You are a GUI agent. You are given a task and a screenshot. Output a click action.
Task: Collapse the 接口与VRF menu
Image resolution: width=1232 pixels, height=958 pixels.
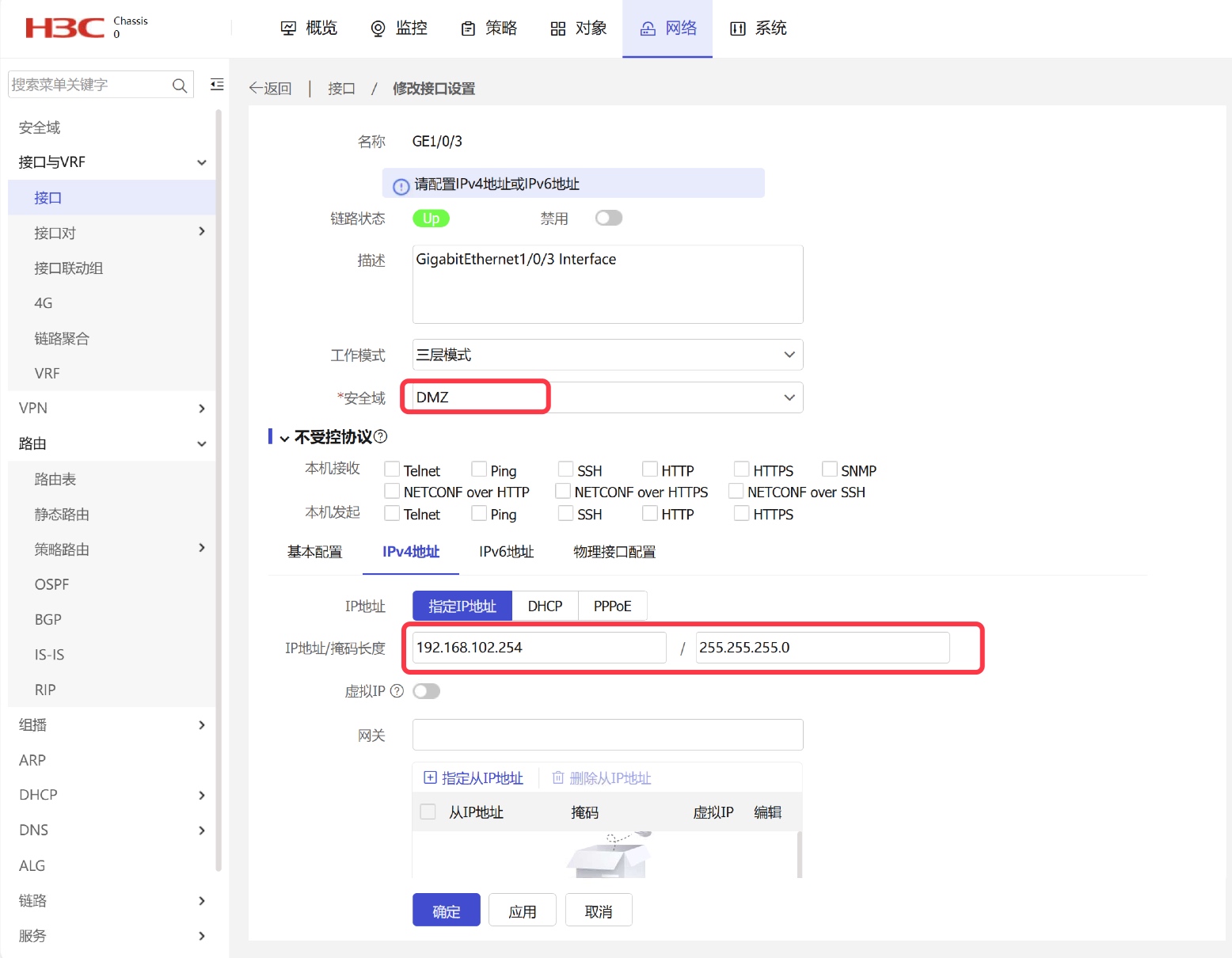(x=202, y=162)
